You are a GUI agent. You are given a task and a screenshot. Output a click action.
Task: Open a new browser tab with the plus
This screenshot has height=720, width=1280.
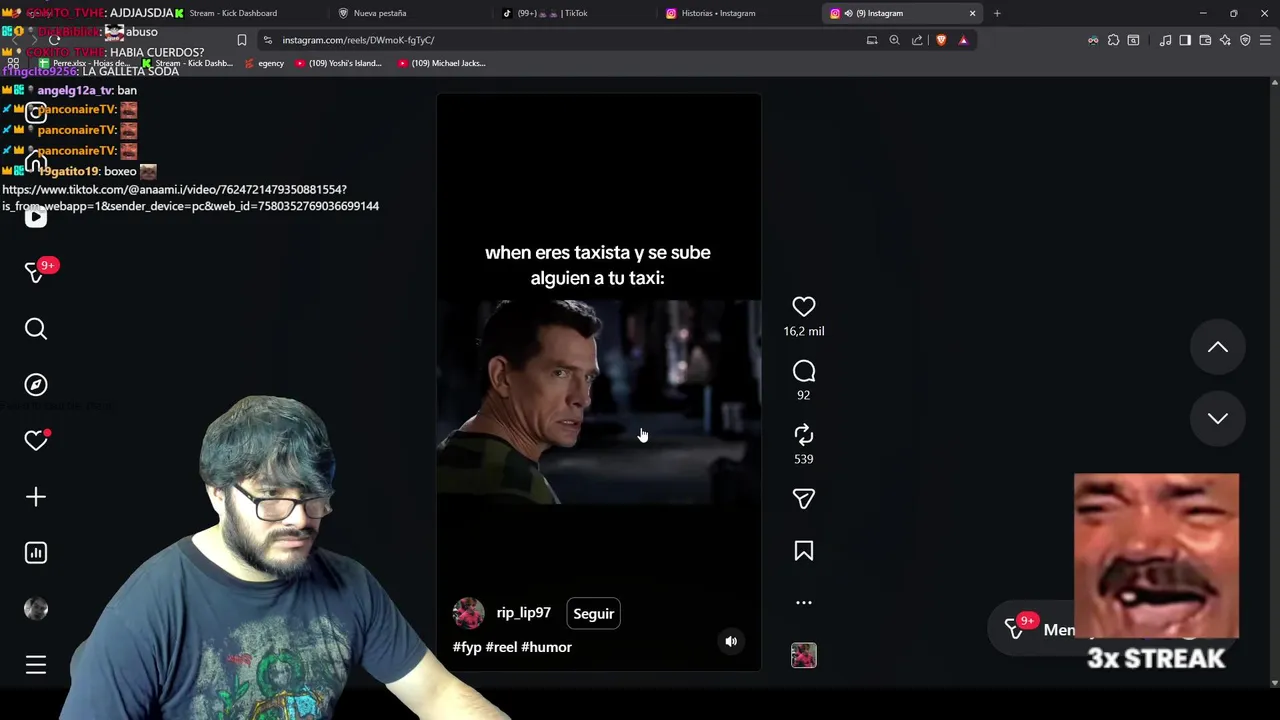point(997,13)
